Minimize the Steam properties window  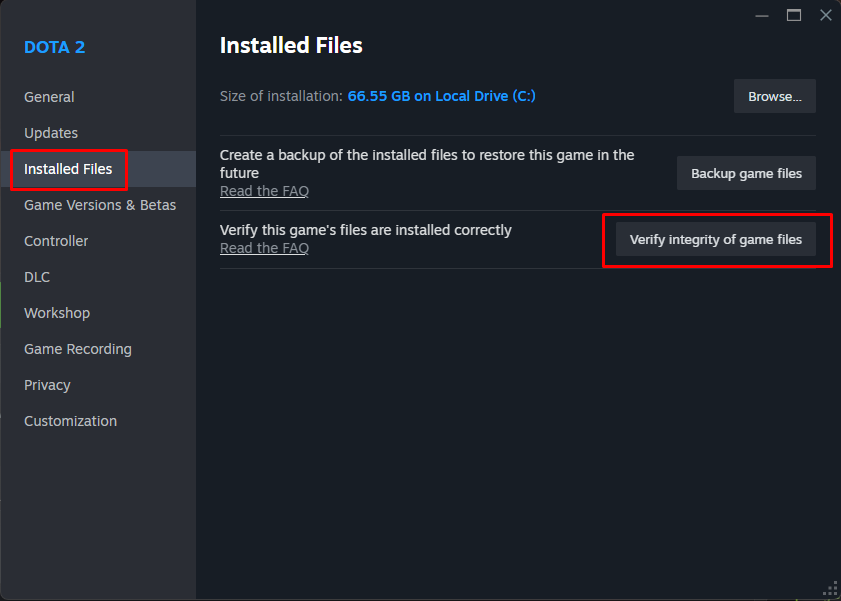coord(761,15)
